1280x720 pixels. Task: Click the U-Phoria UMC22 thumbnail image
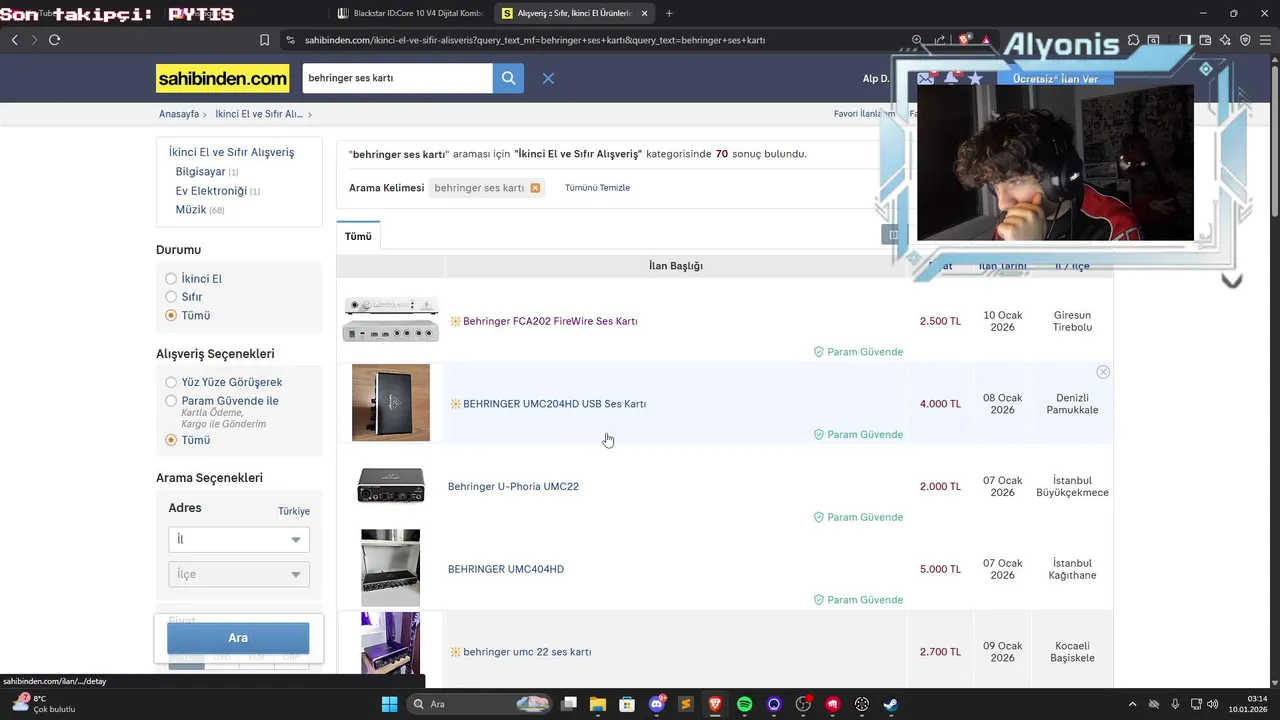coord(391,486)
